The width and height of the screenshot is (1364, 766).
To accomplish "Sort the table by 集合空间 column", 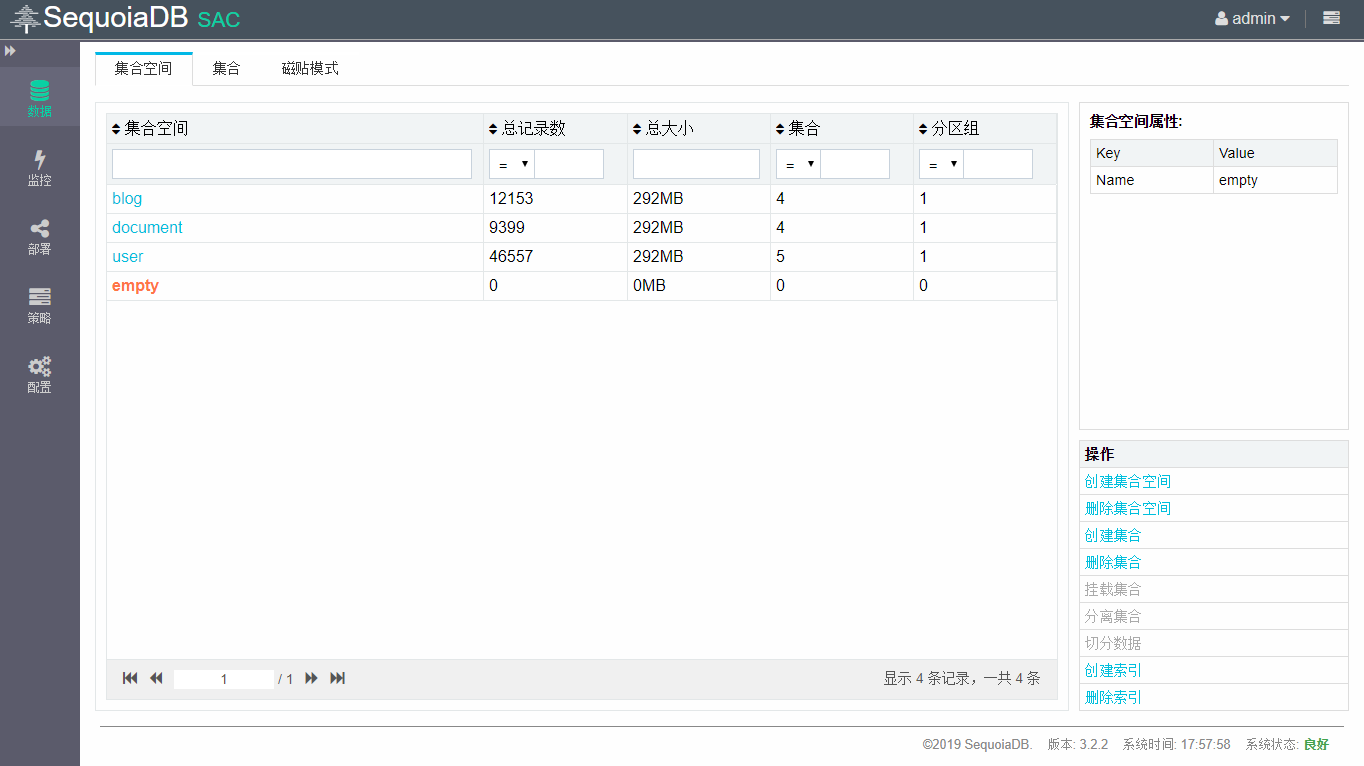I will [150, 128].
